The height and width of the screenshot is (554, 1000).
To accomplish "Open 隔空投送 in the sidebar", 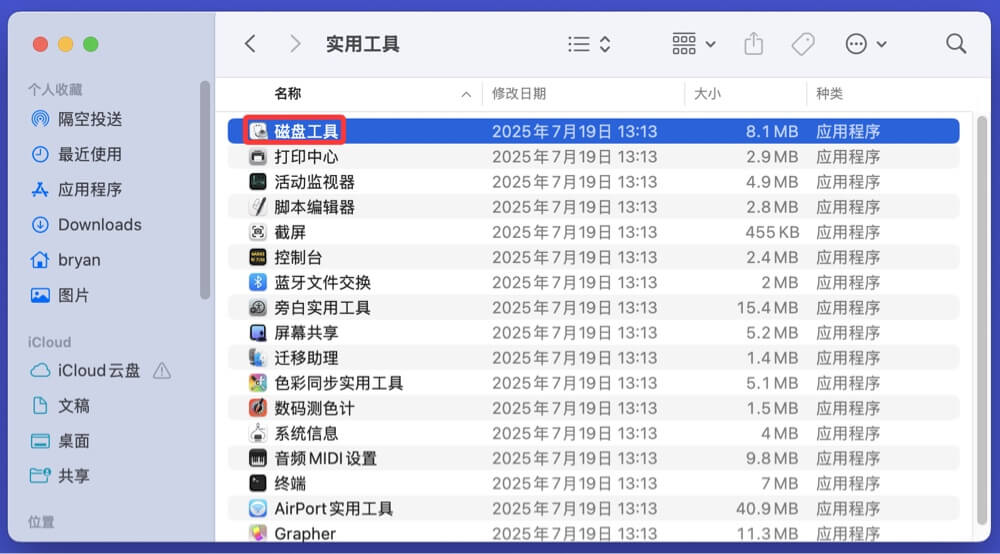I will [x=90, y=119].
